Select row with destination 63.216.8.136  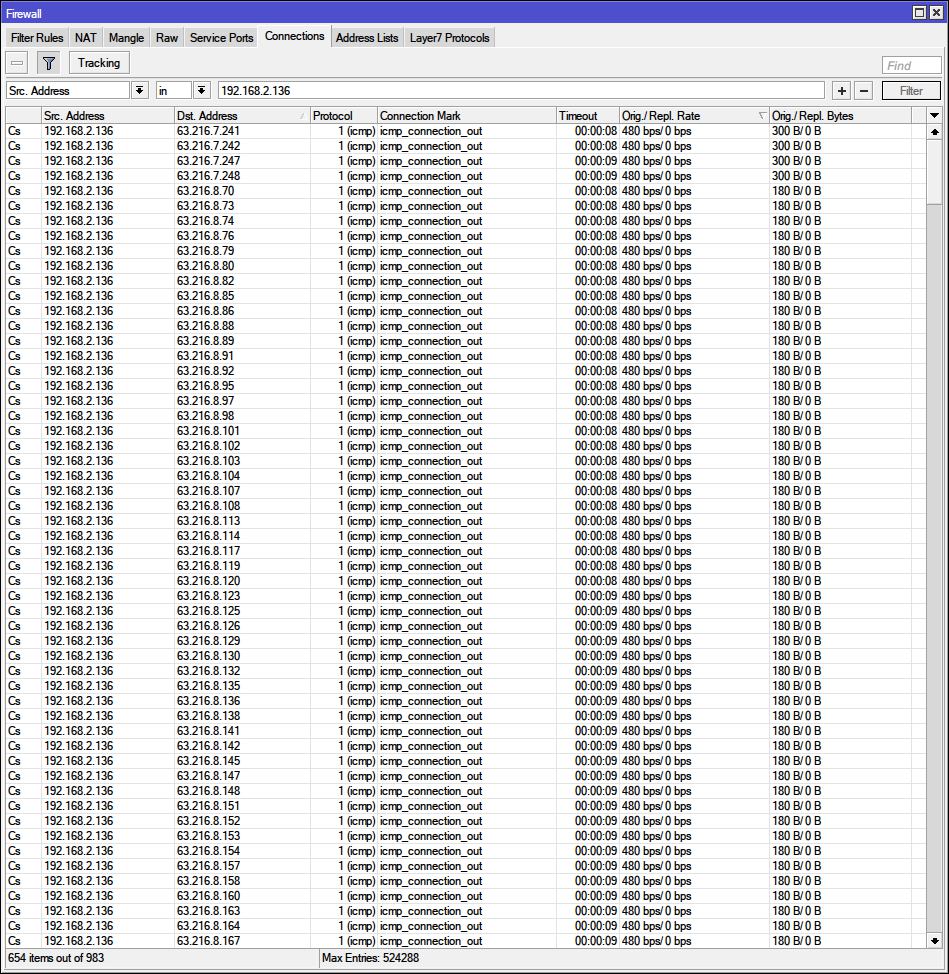465,701
